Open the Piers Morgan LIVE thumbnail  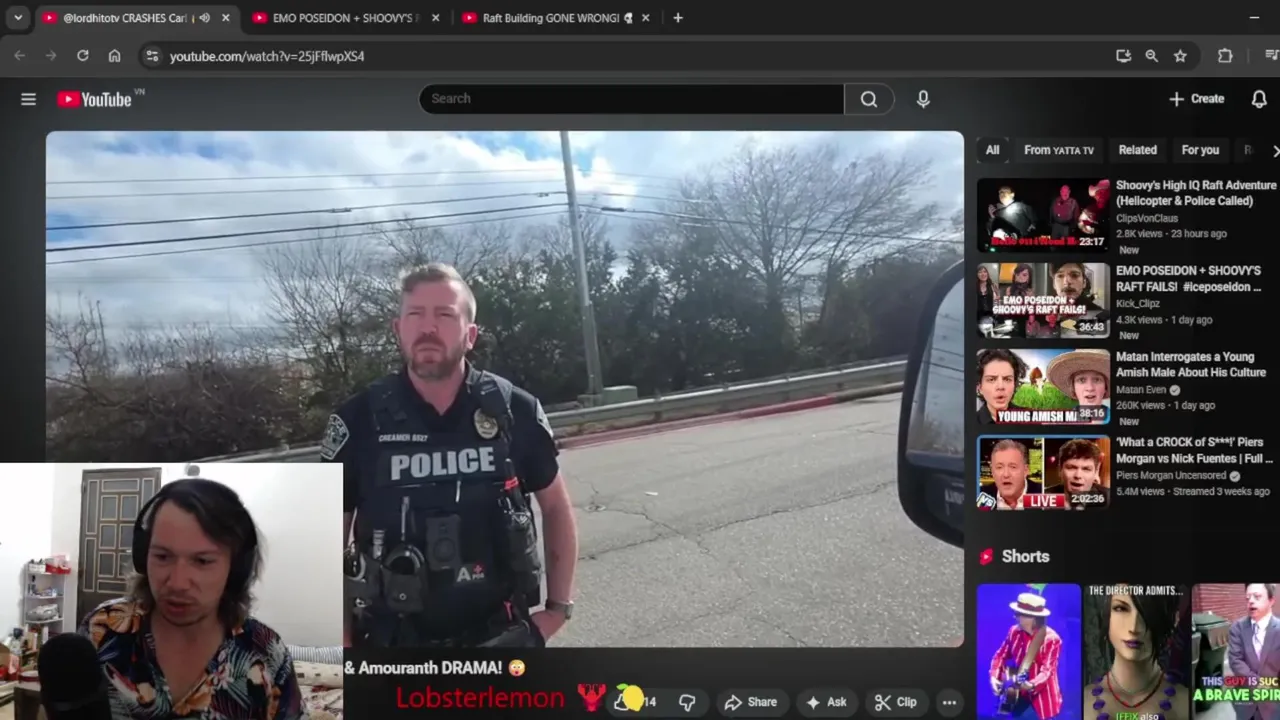1043,472
